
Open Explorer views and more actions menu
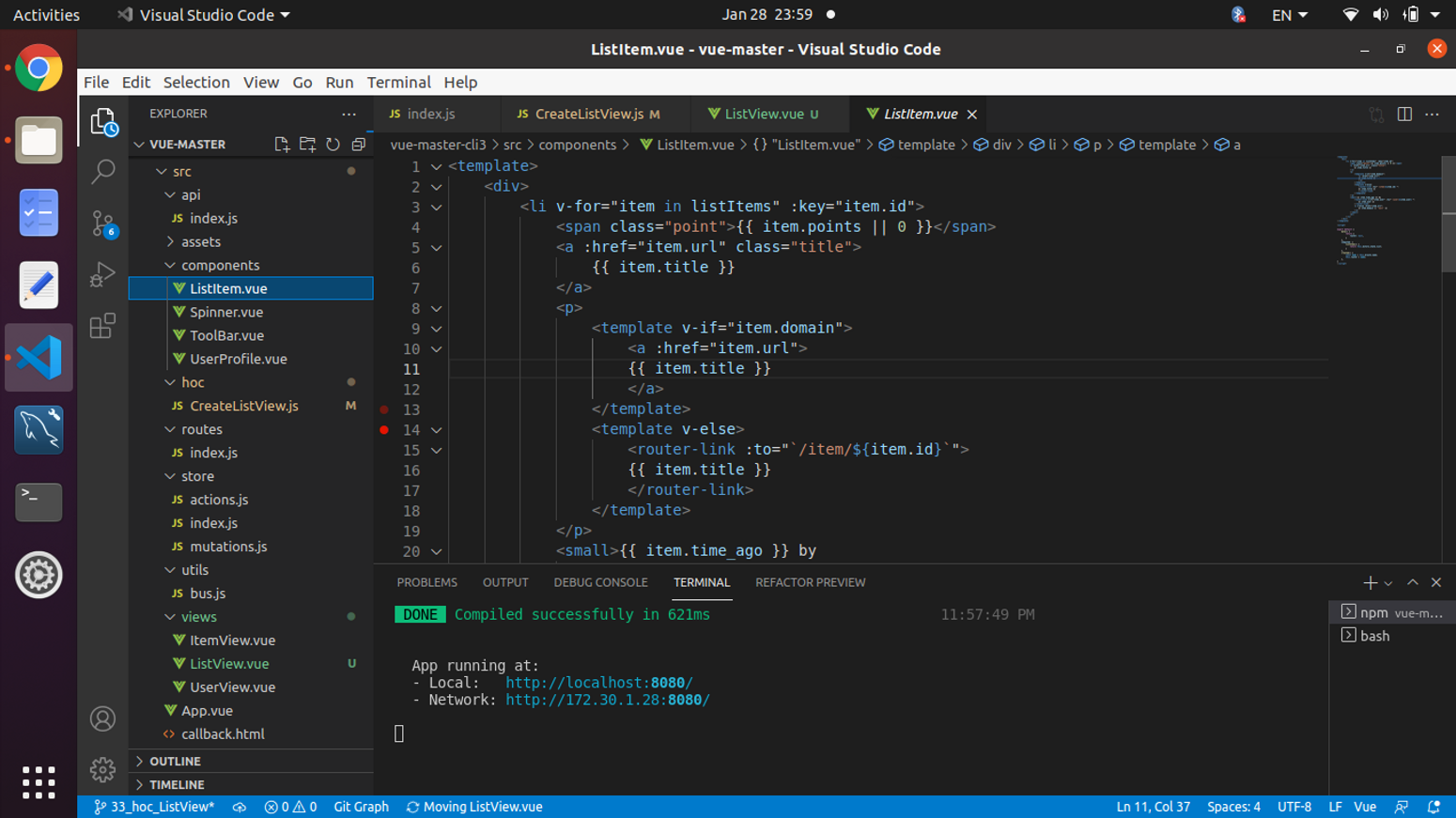(349, 114)
